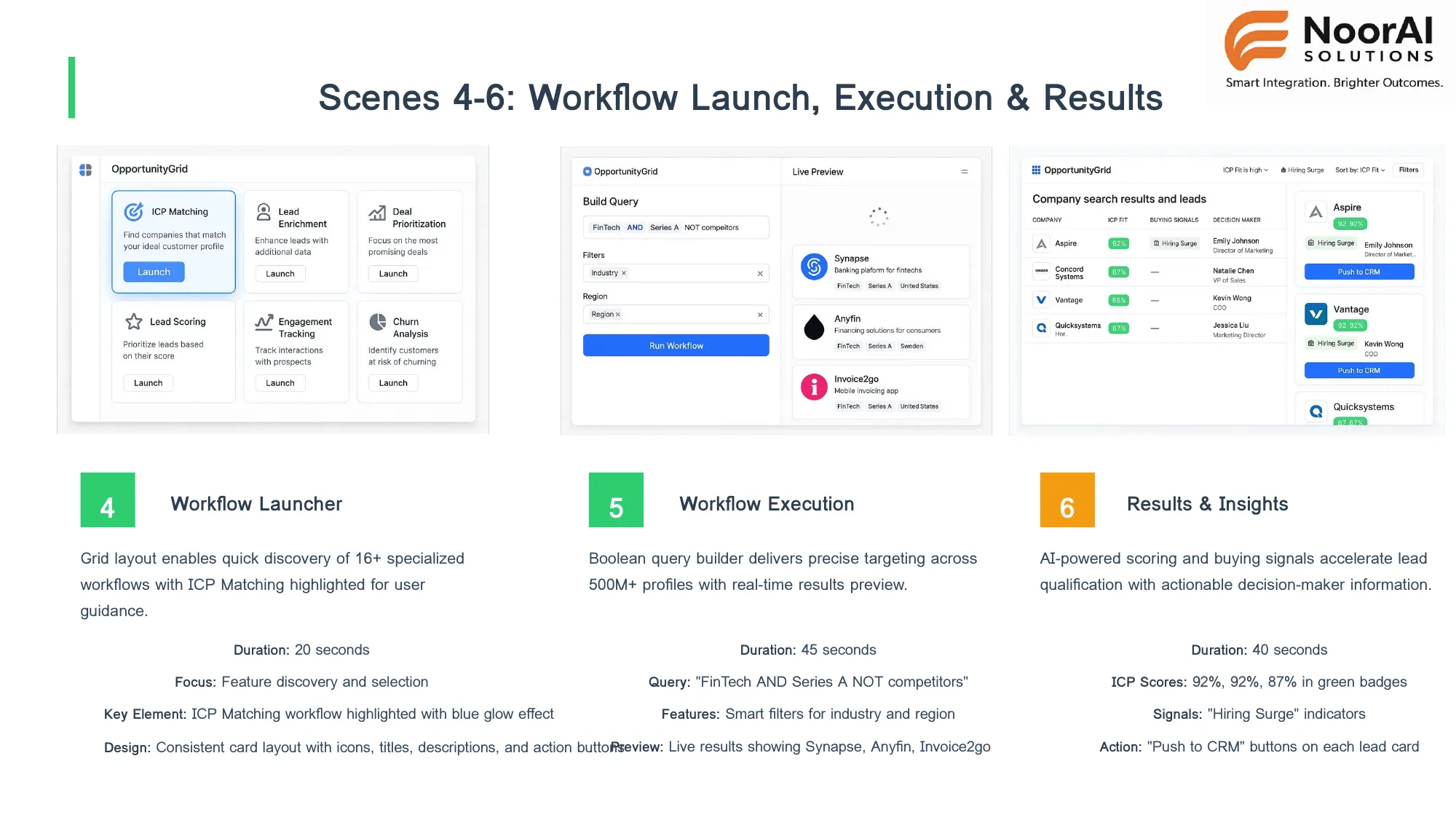The width and height of the screenshot is (1456, 820).
Task: Remove the Industry filter tag
Action: tap(624, 273)
